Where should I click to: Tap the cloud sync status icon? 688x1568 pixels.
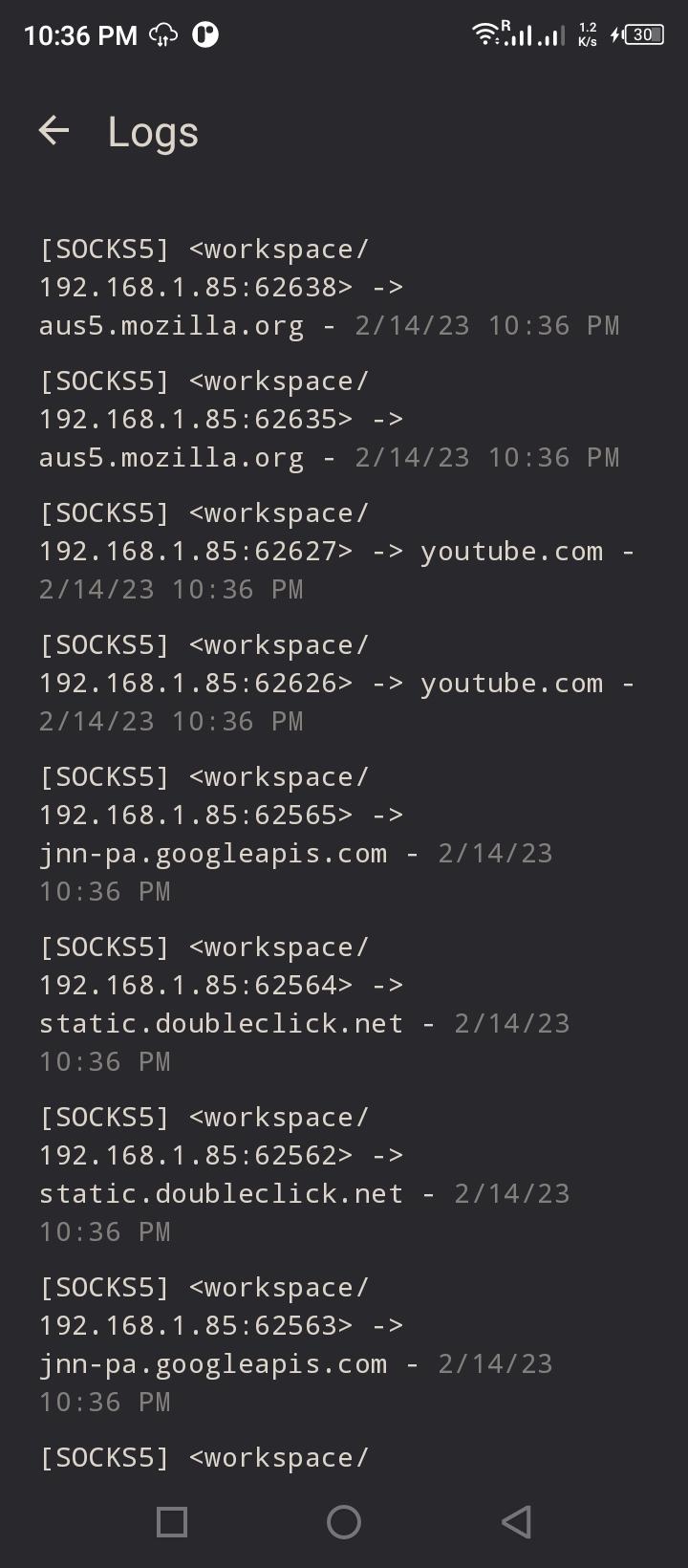(x=163, y=35)
